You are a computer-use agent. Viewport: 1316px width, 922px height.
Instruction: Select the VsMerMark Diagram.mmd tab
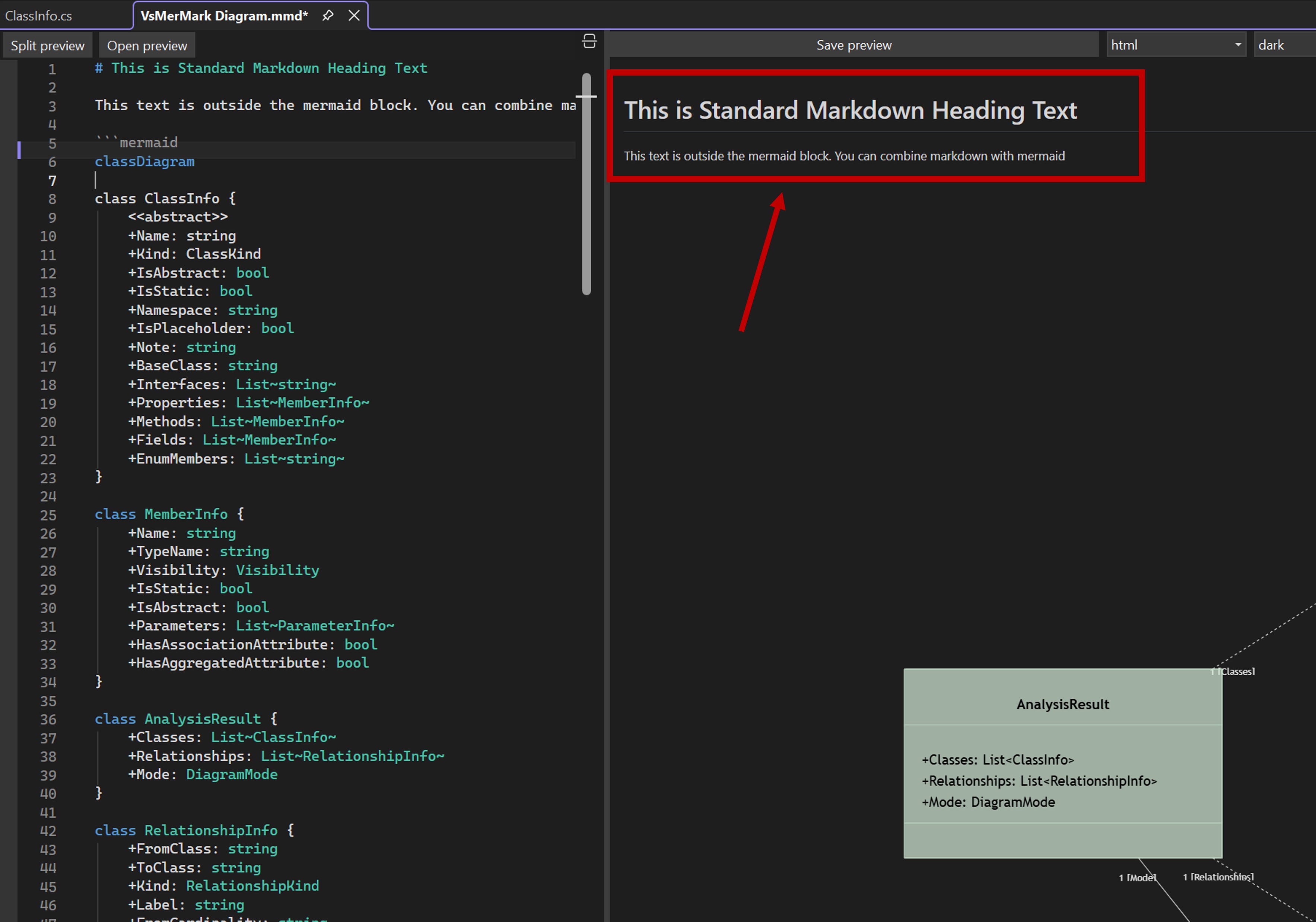[223, 16]
